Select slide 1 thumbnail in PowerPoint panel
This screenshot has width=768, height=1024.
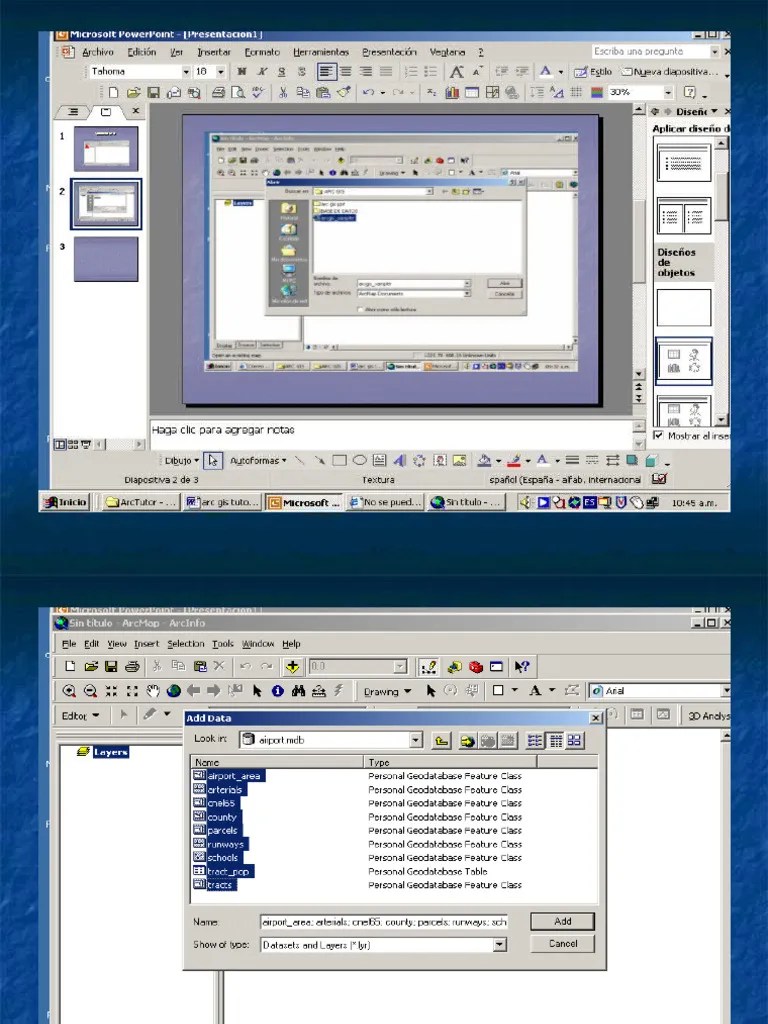click(x=106, y=149)
